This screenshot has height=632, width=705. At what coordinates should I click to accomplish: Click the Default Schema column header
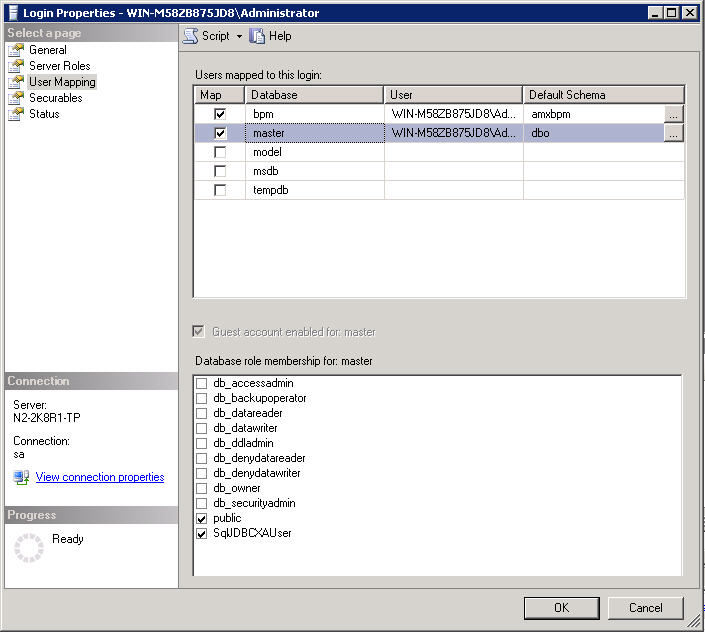[603, 95]
